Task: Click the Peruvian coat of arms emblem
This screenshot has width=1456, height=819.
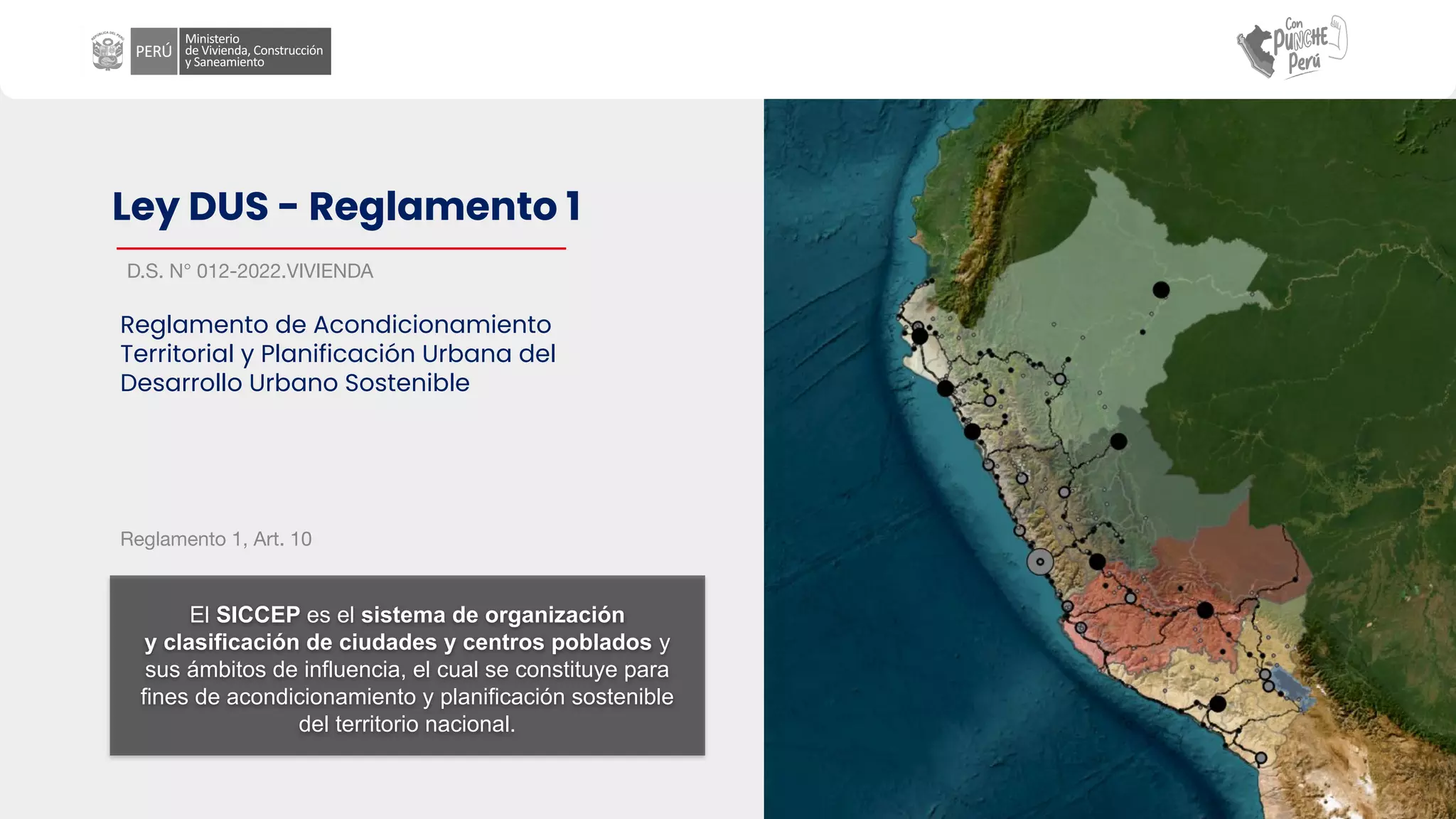Action: coord(107,51)
